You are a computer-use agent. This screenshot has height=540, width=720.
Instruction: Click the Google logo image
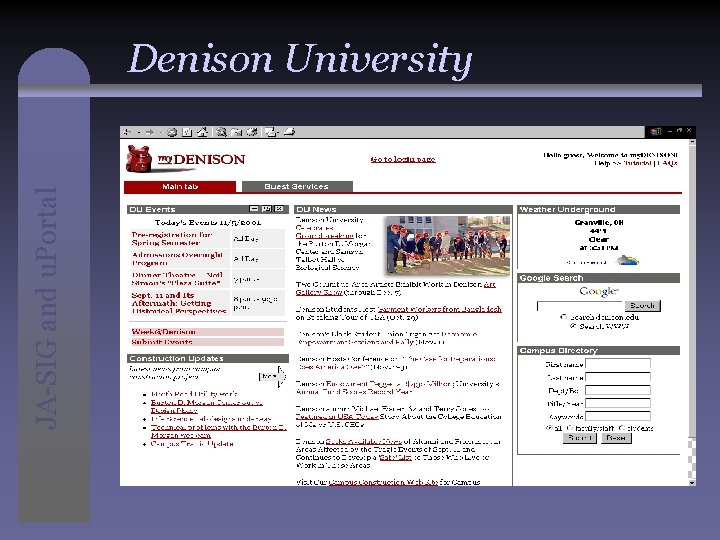point(599,291)
